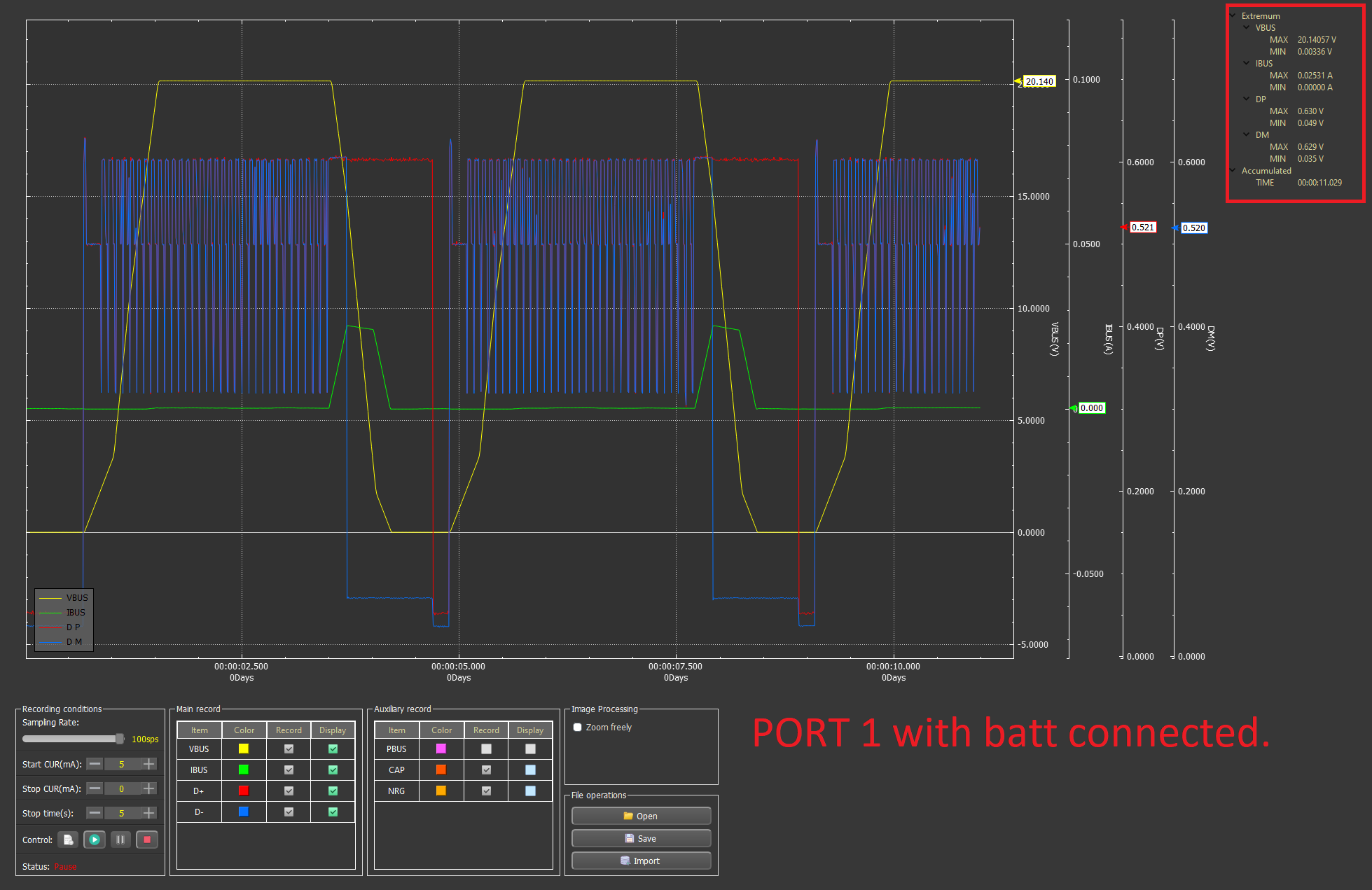Collapse the Accumulated tree section
The image size is (1372, 890).
(1233, 170)
